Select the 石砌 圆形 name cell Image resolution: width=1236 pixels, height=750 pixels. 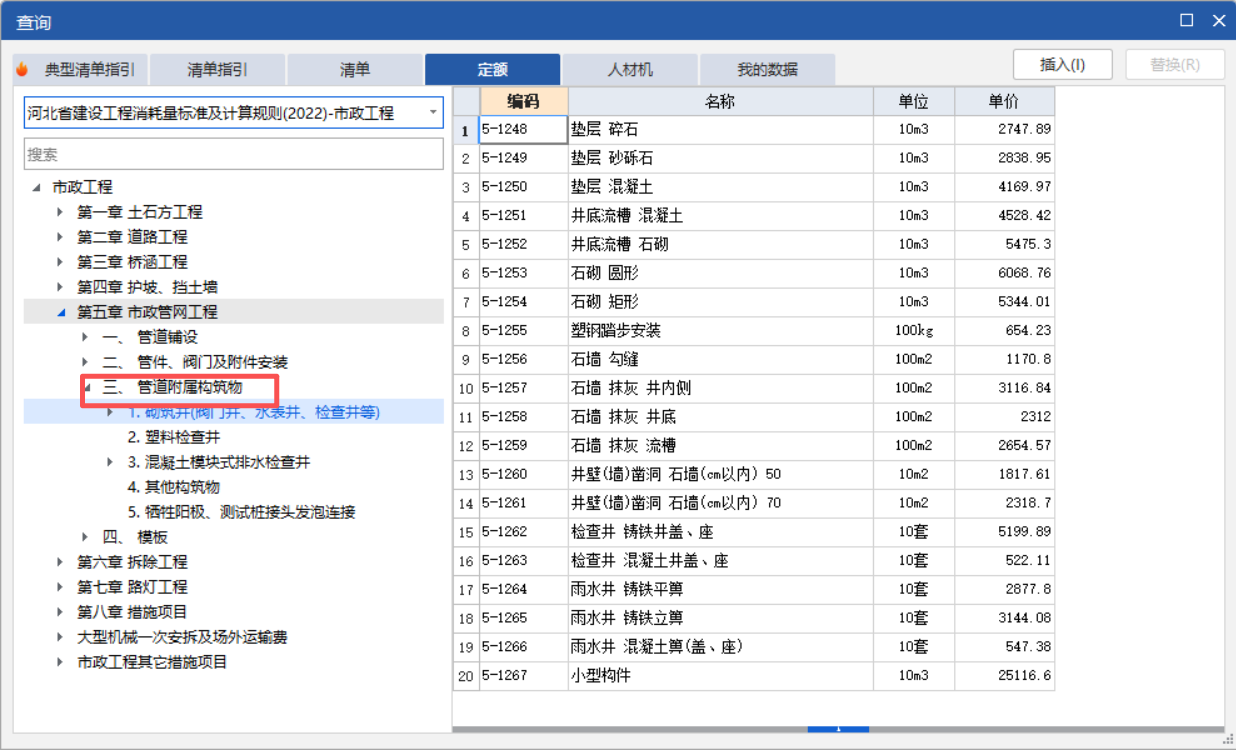720,273
